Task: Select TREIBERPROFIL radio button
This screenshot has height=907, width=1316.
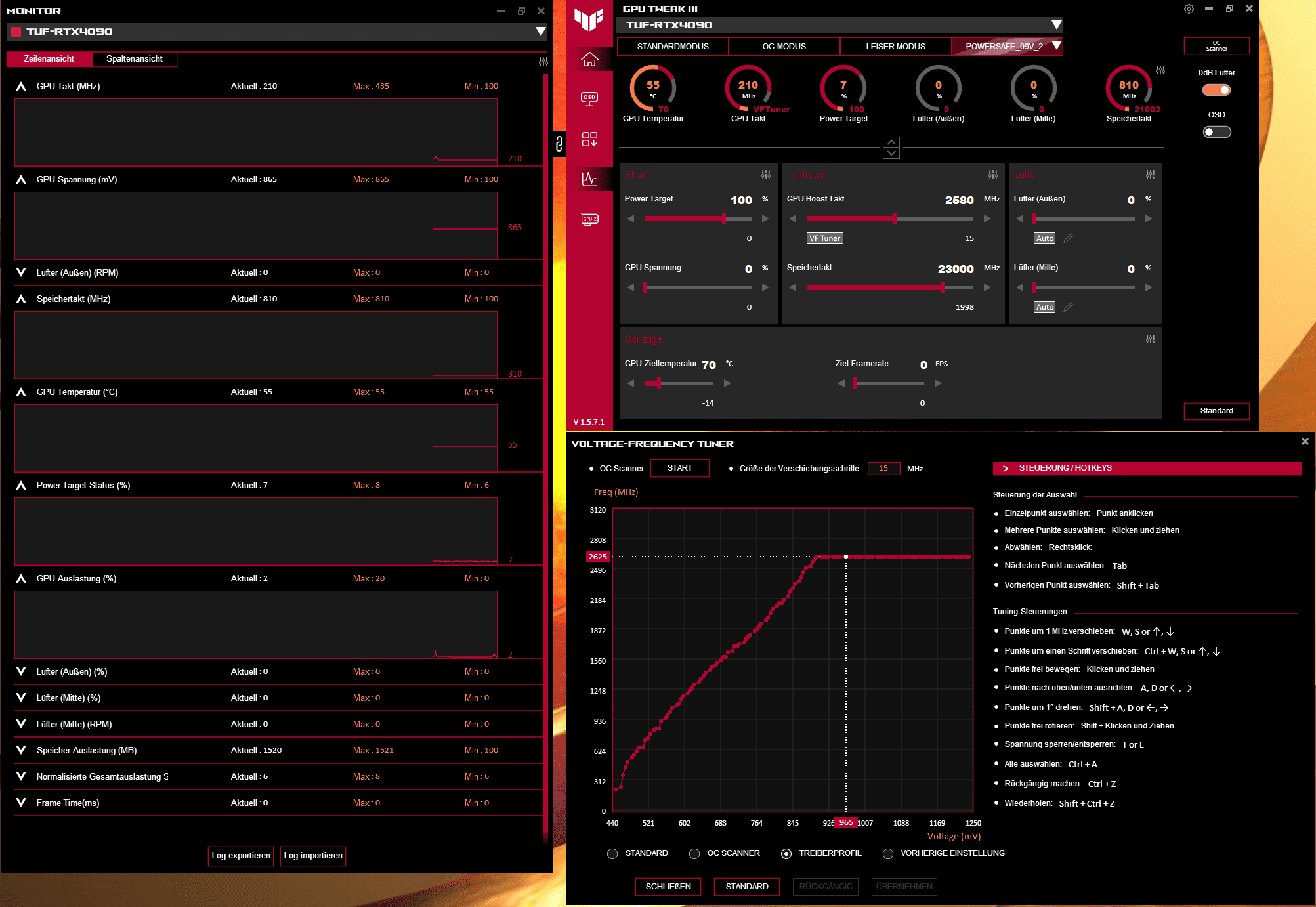Action: [x=786, y=854]
